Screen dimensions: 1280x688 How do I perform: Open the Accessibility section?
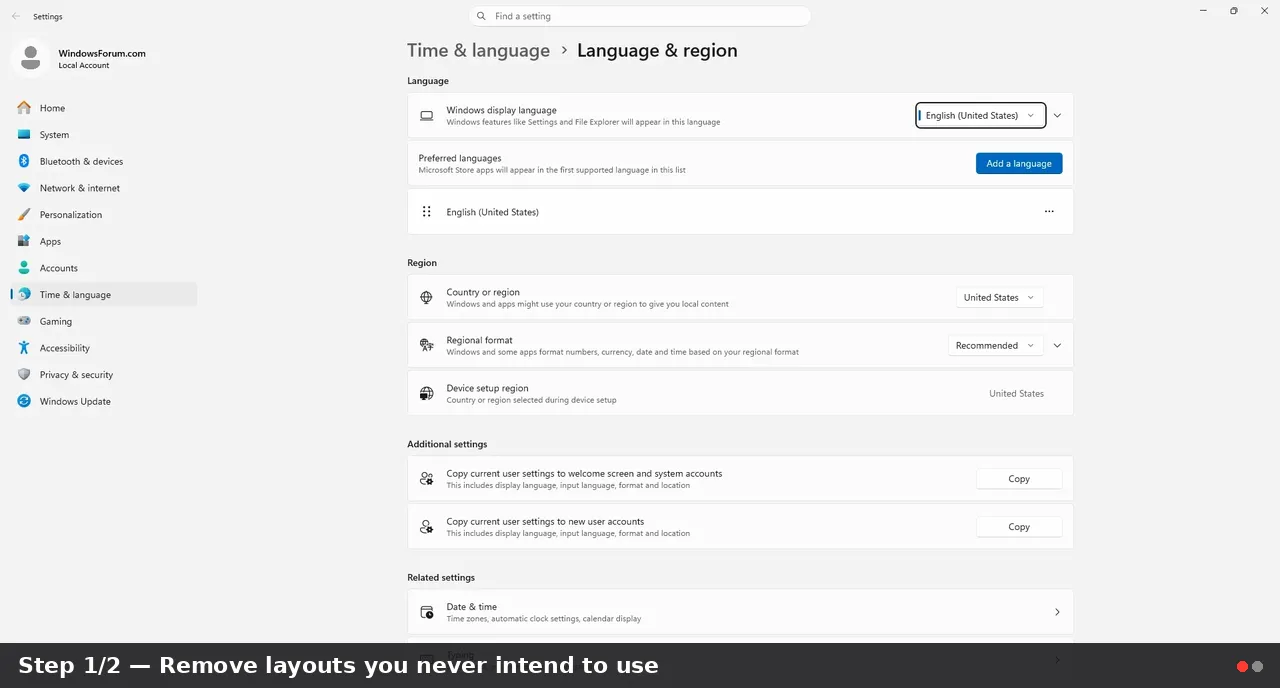(104, 348)
